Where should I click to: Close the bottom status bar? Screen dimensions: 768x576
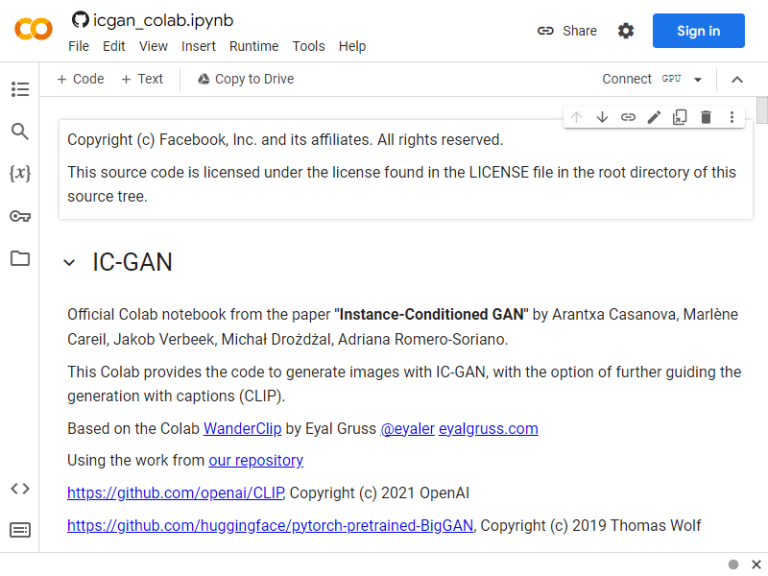[756, 564]
